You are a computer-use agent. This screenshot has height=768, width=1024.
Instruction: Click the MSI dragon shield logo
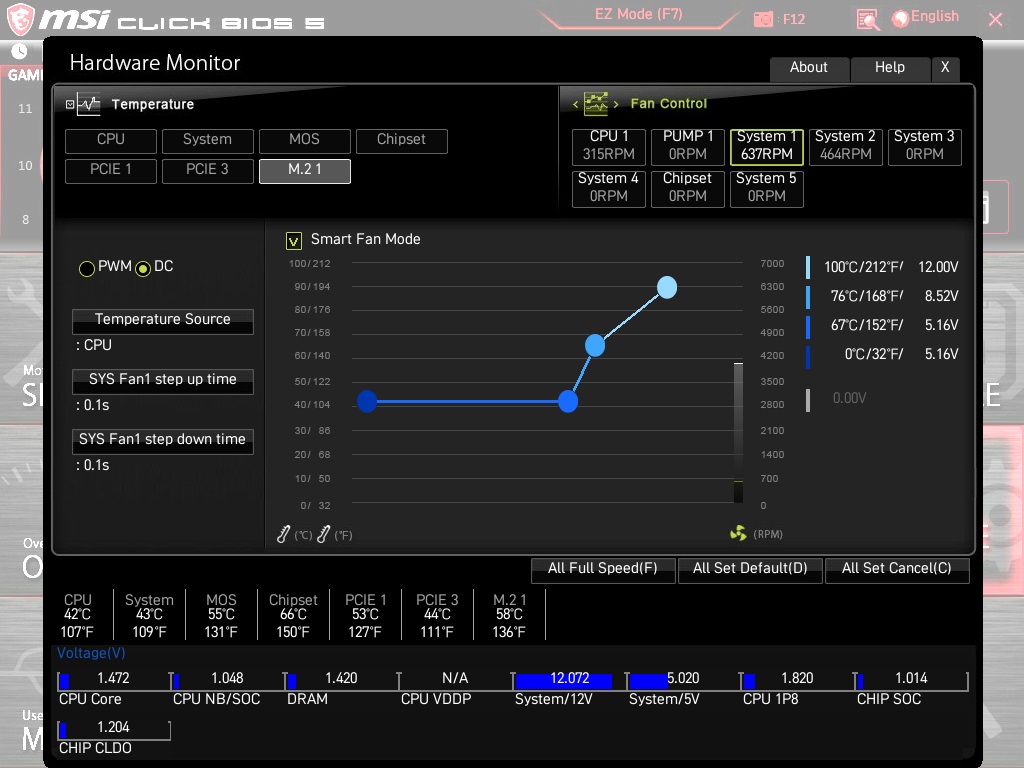pos(20,20)
